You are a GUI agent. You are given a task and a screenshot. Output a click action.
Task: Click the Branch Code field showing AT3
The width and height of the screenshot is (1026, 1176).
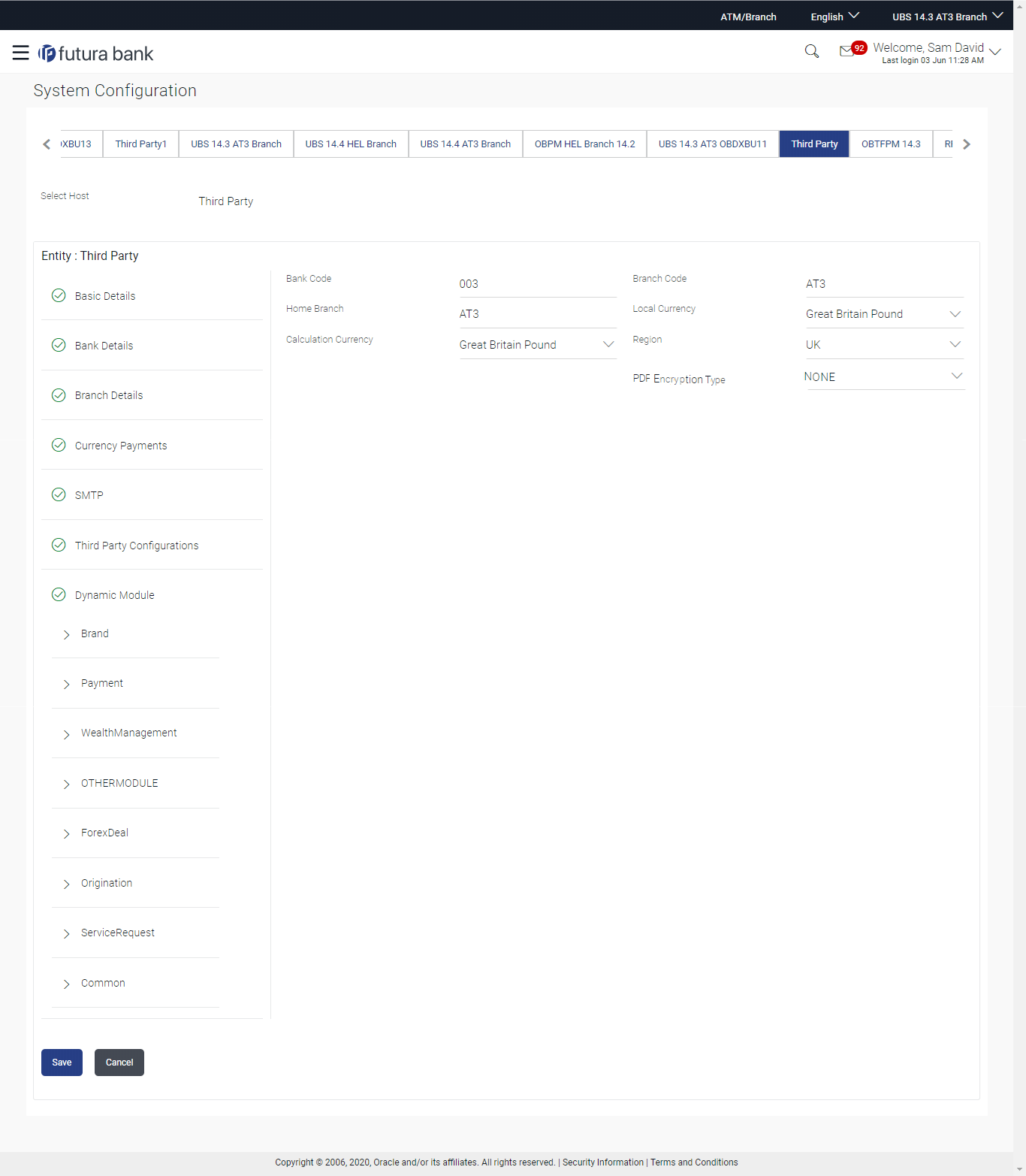(884, 283)
